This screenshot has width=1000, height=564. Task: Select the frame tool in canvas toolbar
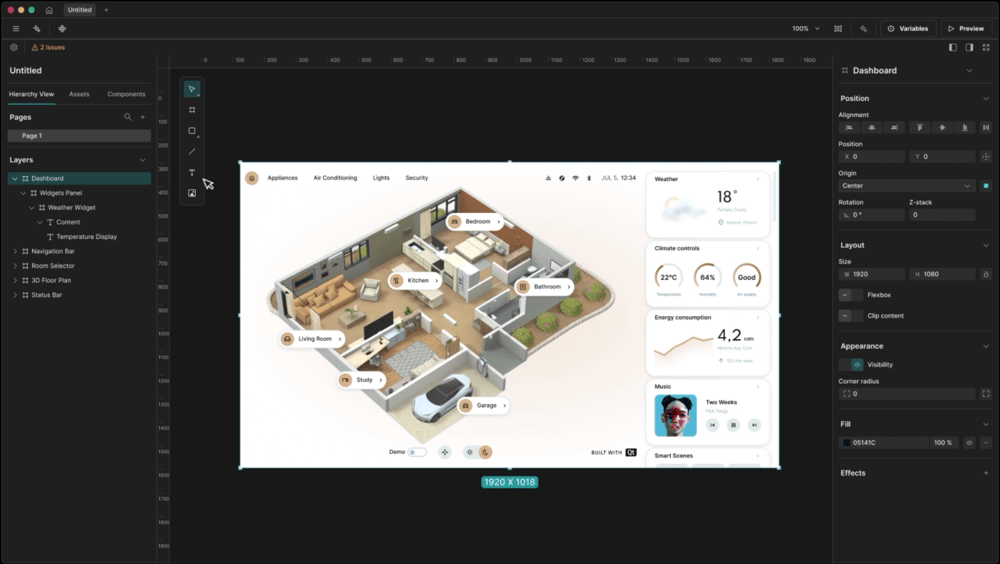point(192,110)
